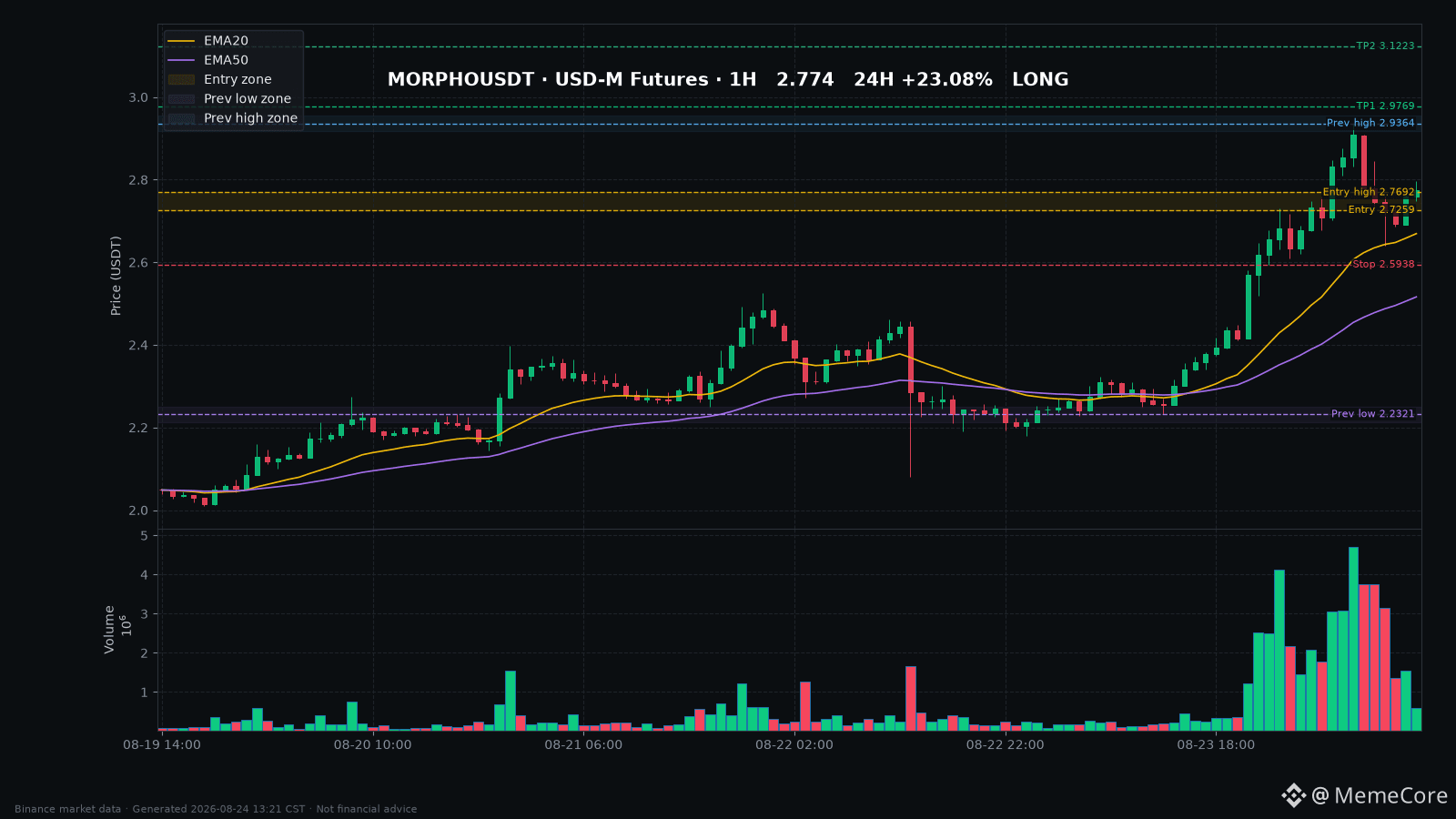Click the Prev high zone legend label
The height and width of the screenshot is (819, 1456).
tap(250, 118)
